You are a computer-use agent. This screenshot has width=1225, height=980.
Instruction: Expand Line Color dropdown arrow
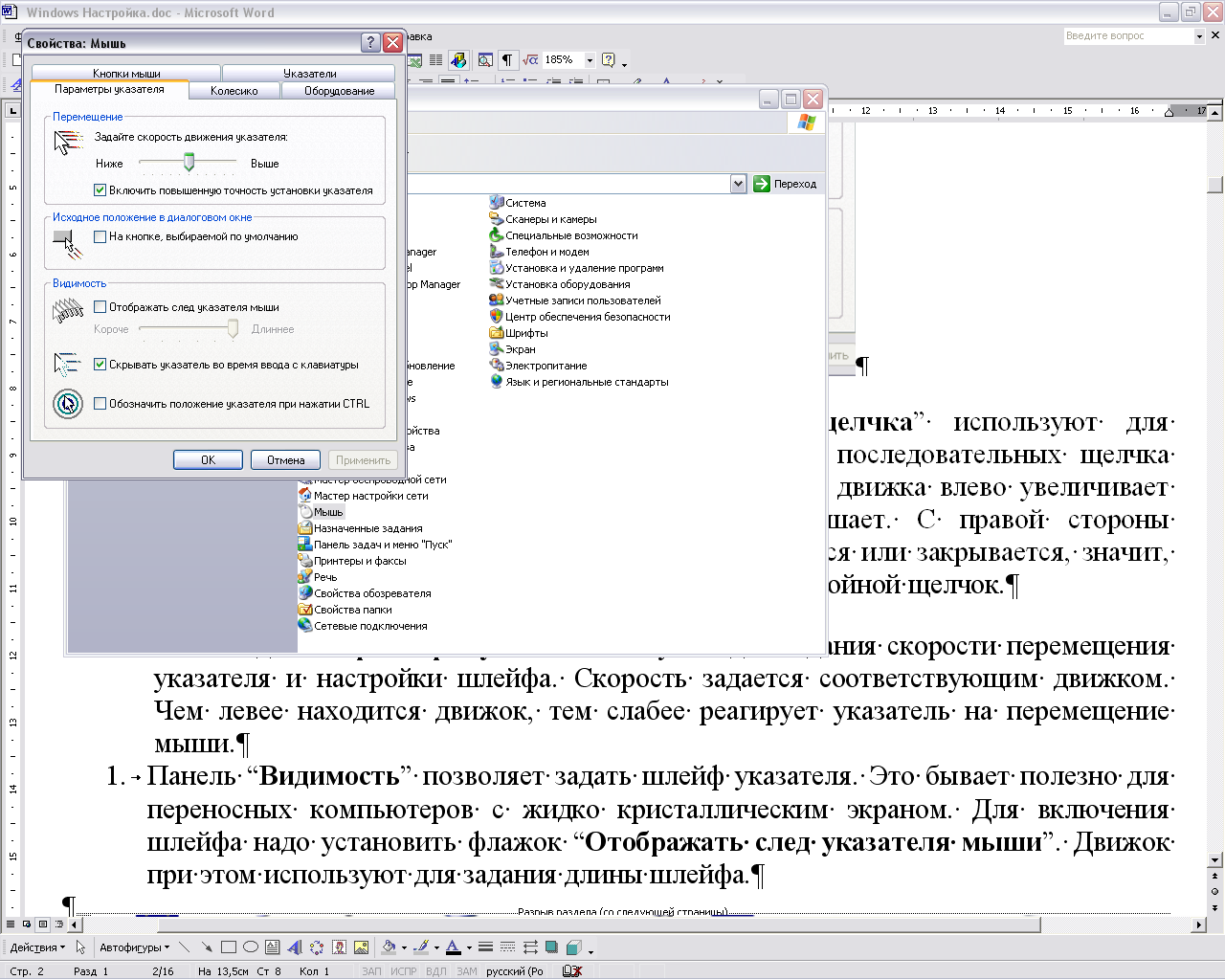436,947
